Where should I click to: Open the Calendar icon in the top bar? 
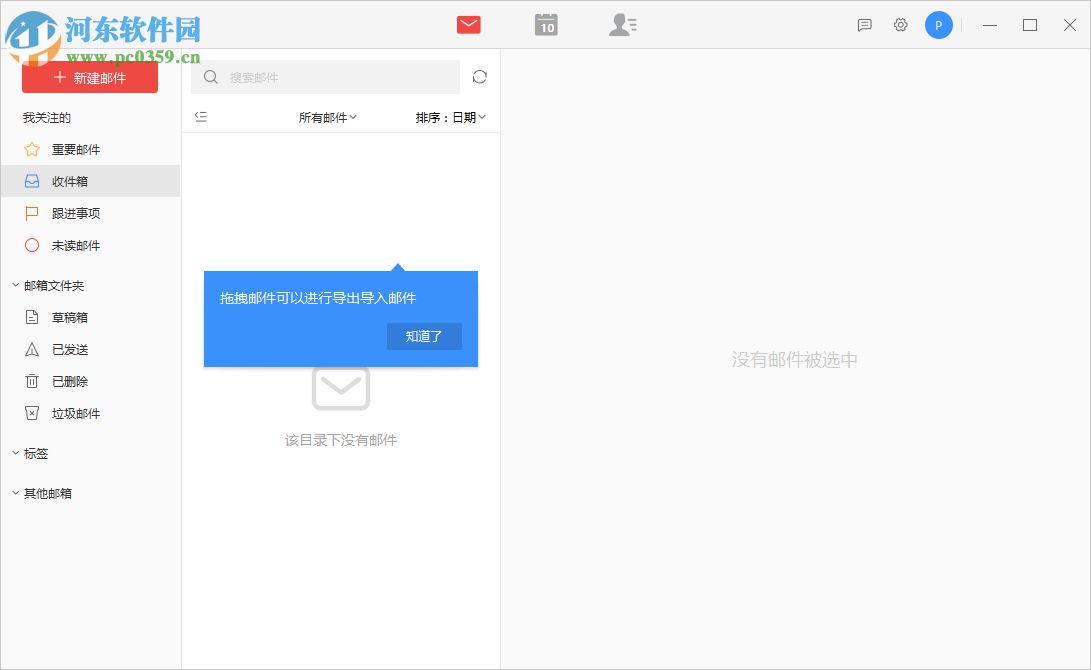pyautogui.click(x=545, y=24)
